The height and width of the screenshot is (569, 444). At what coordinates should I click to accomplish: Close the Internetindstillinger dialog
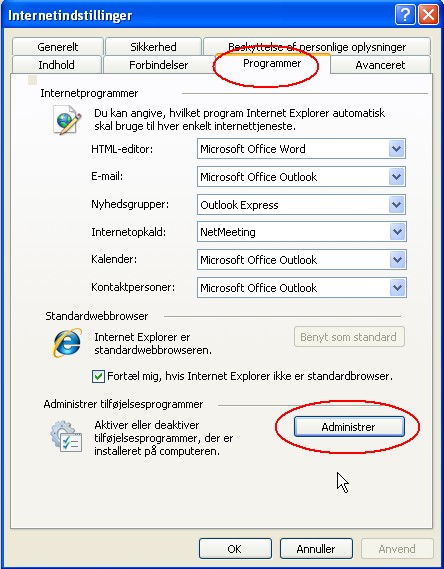click(x=428, y=15)
